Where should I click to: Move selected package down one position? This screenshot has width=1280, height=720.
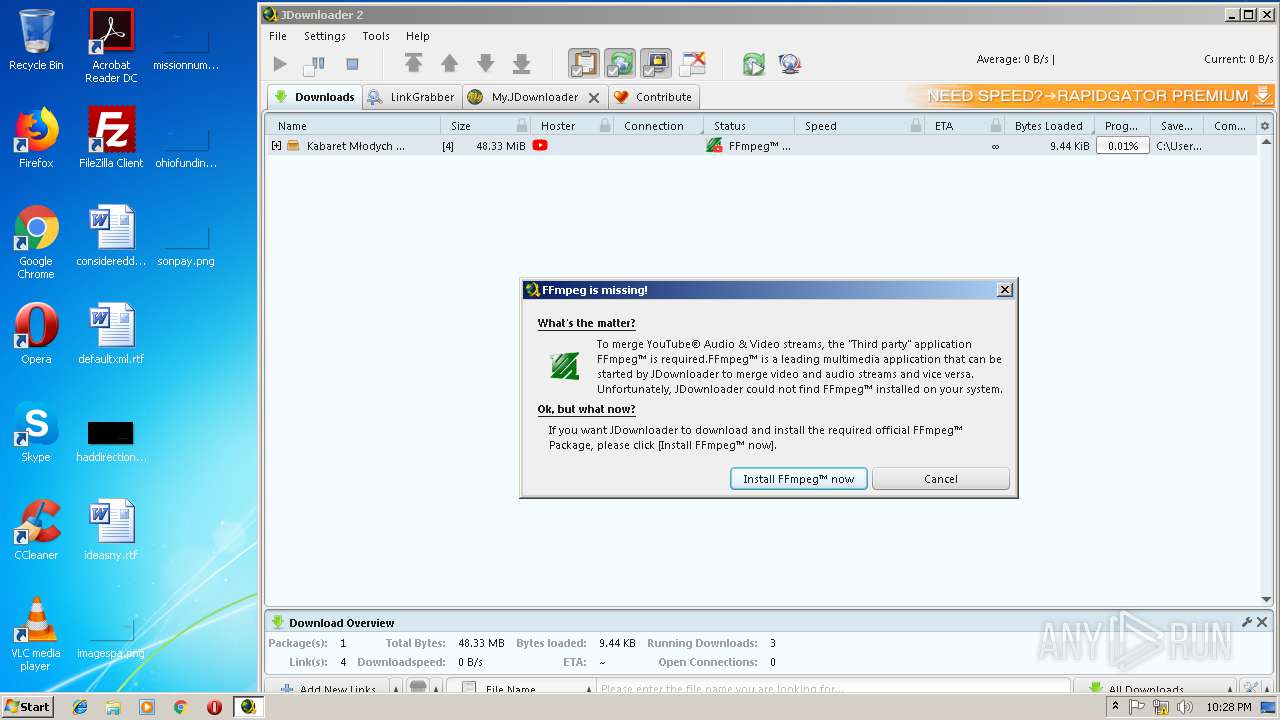[485, 64]
